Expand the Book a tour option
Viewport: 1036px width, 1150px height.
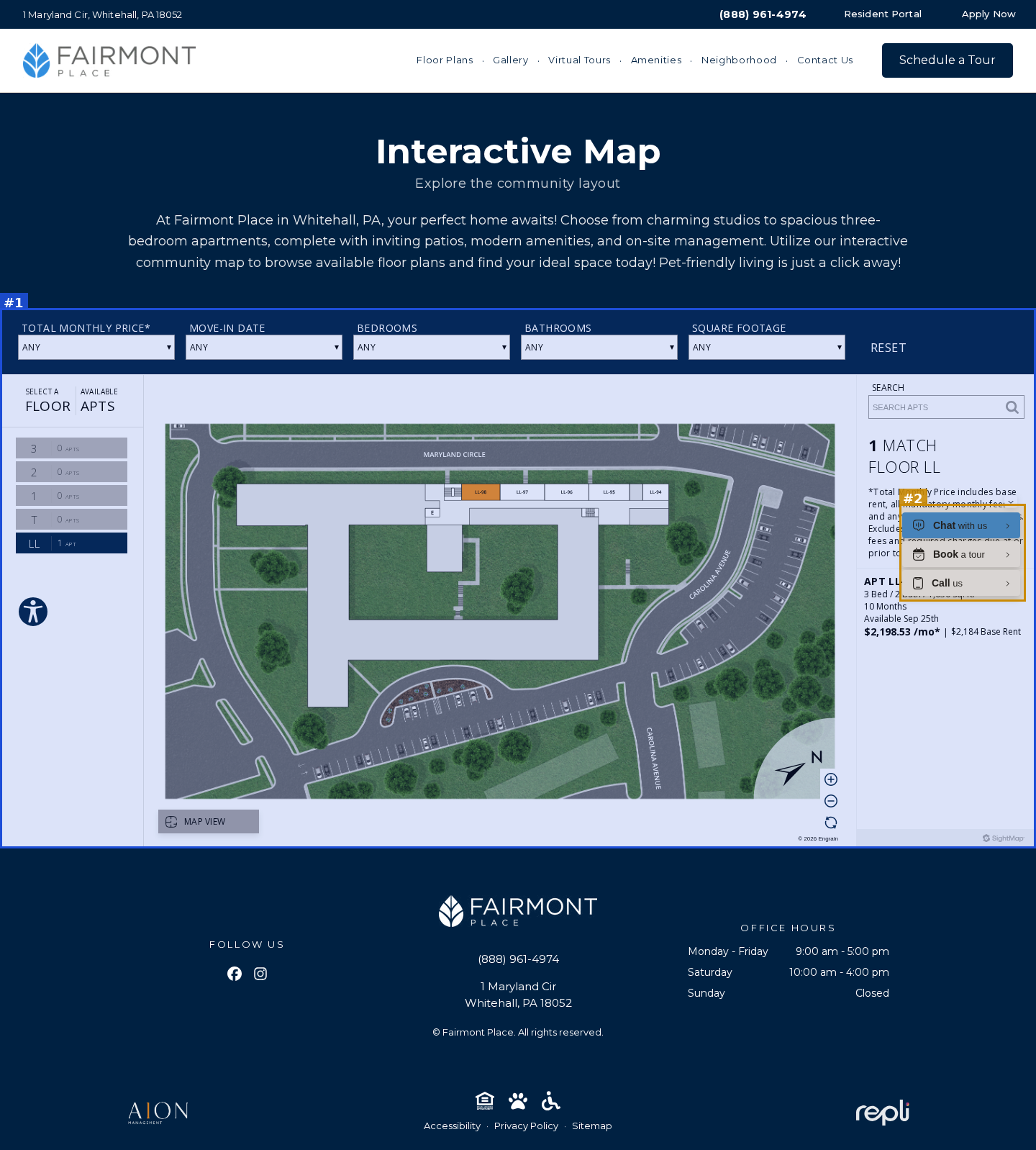[x=961, y=554]
